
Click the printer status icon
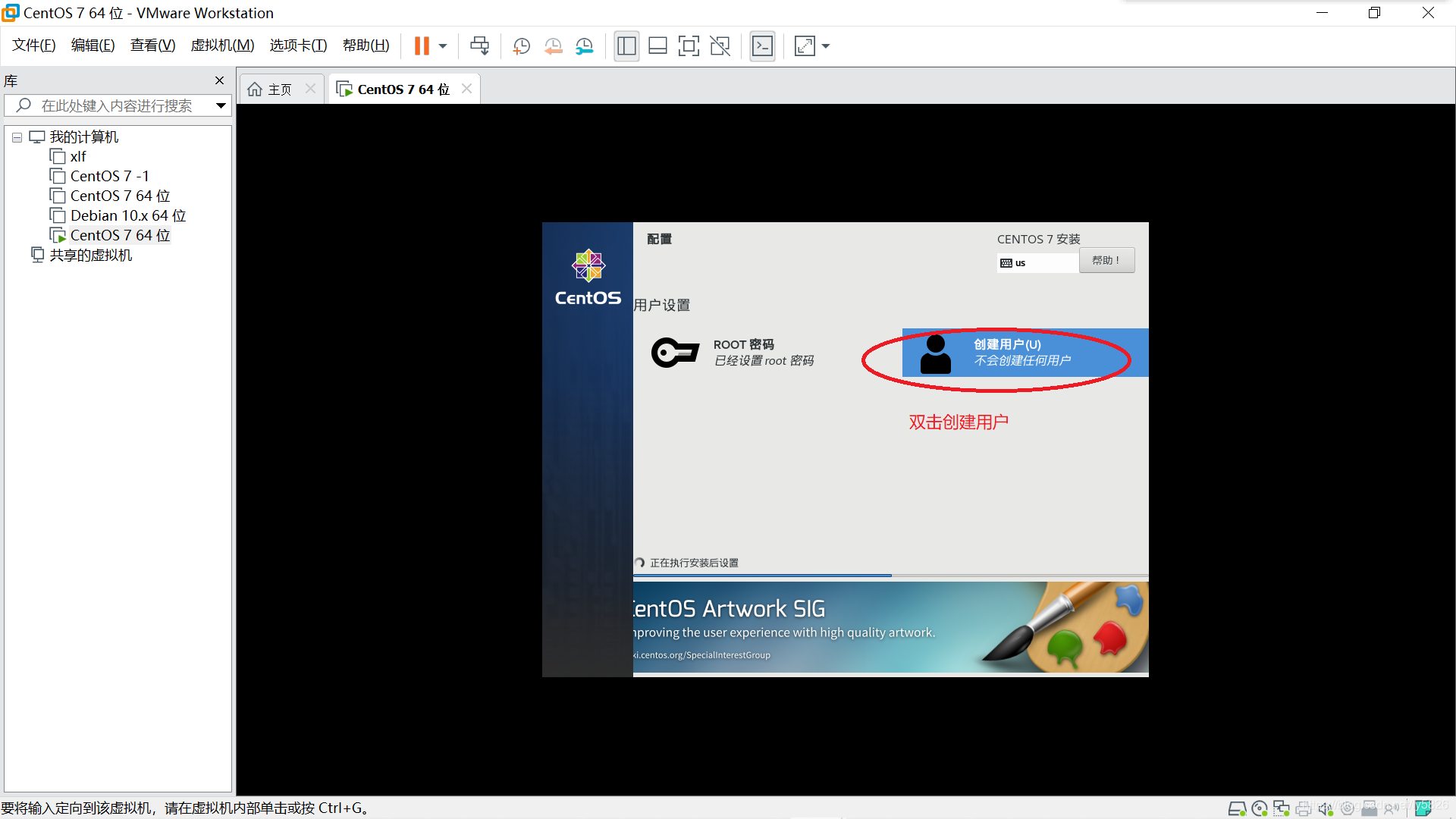click(x=1304, y=809)
